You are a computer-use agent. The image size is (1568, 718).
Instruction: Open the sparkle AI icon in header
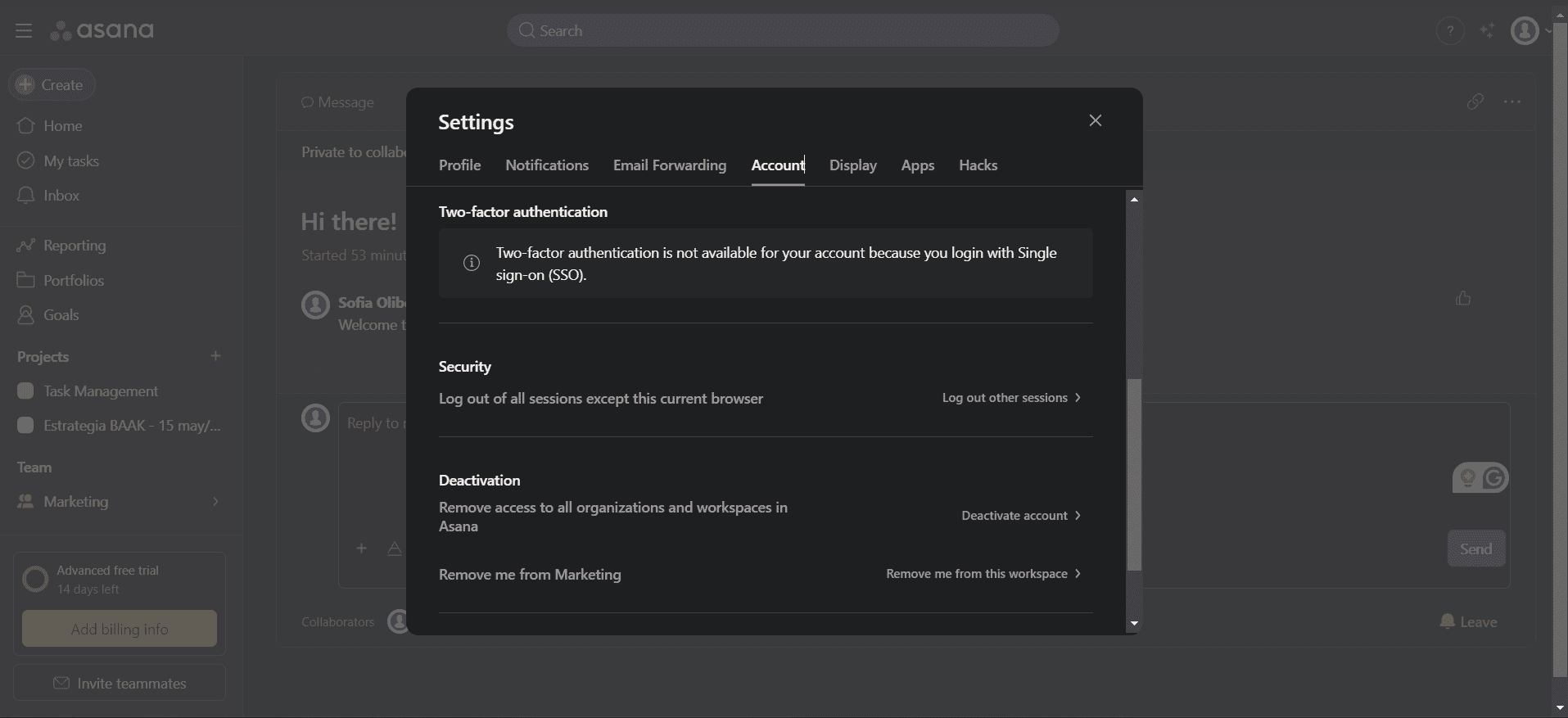click(1488, 31)
